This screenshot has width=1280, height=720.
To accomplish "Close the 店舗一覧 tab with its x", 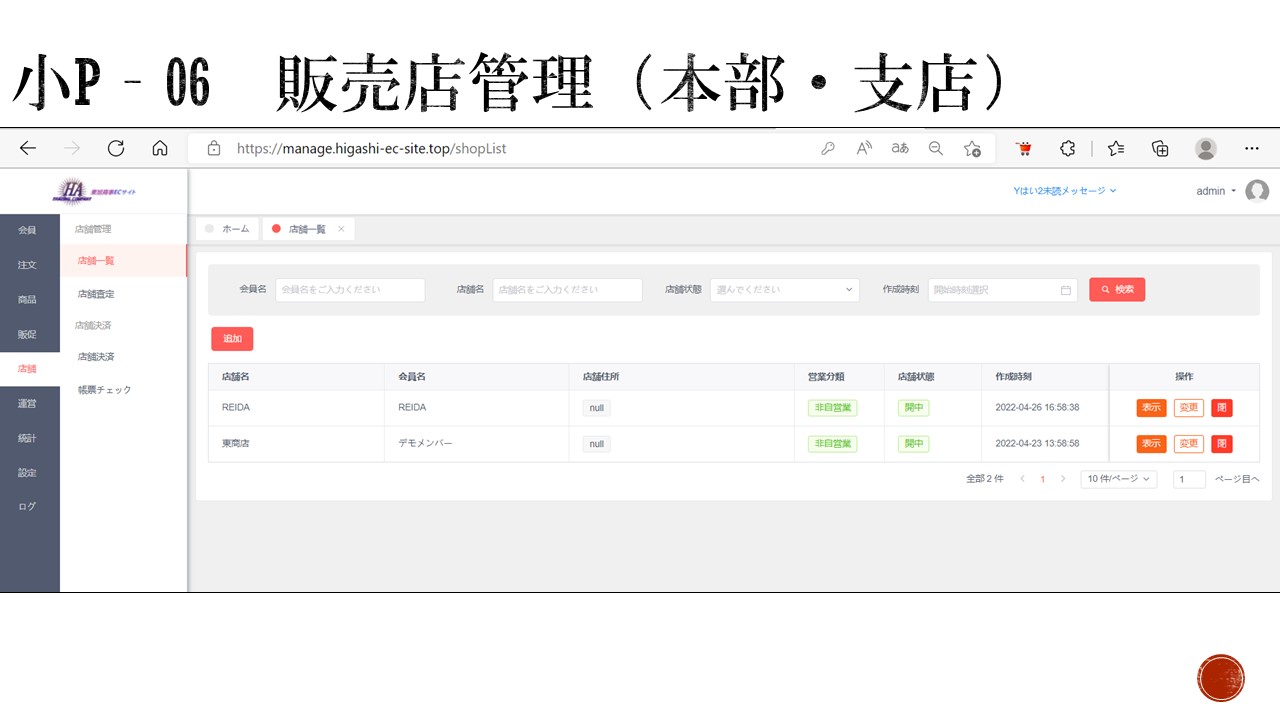I will click(x=341, y=229).
